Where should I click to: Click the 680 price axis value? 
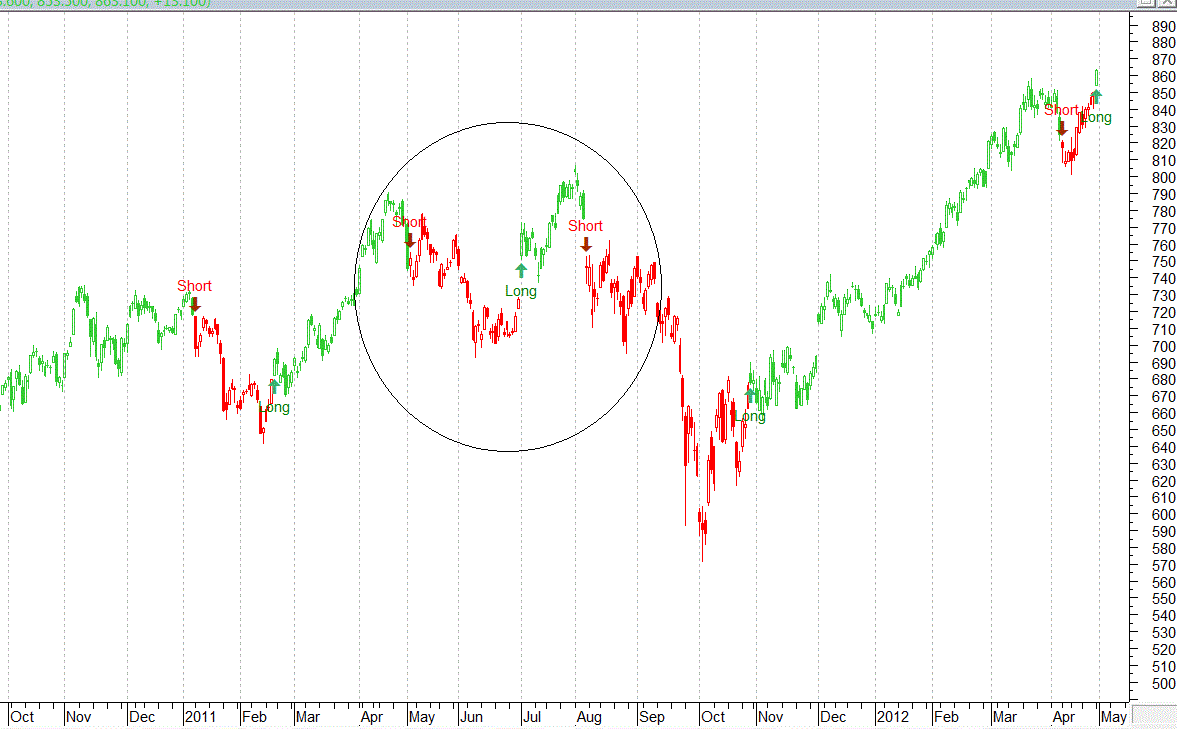point(1163,380)
